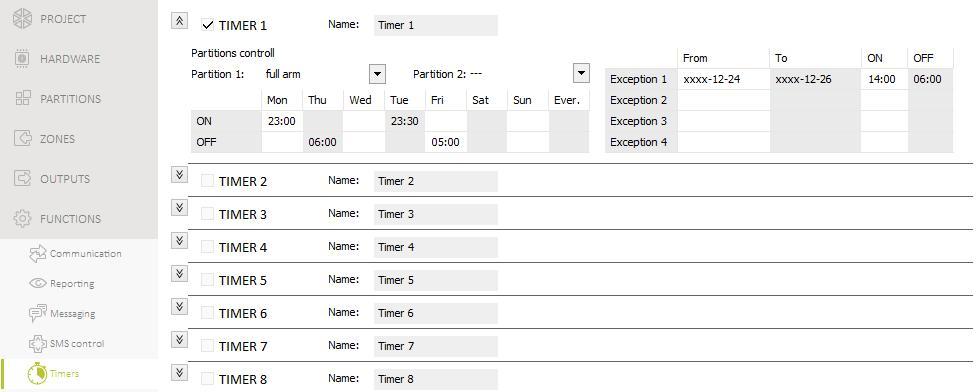Click the Timer 1 name field
Viewport: 977px width, 392px height.
436,26
